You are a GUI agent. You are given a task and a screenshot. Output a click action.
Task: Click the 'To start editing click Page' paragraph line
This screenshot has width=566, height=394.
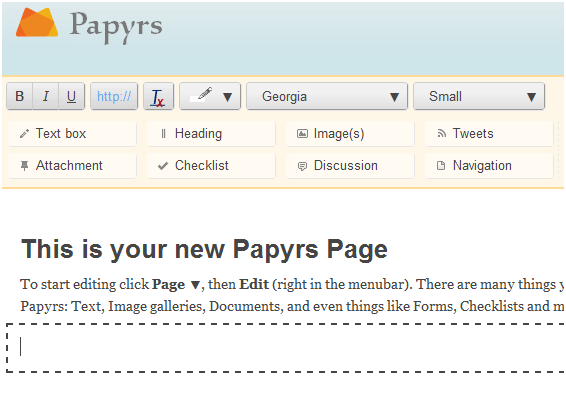pos(292,284)
